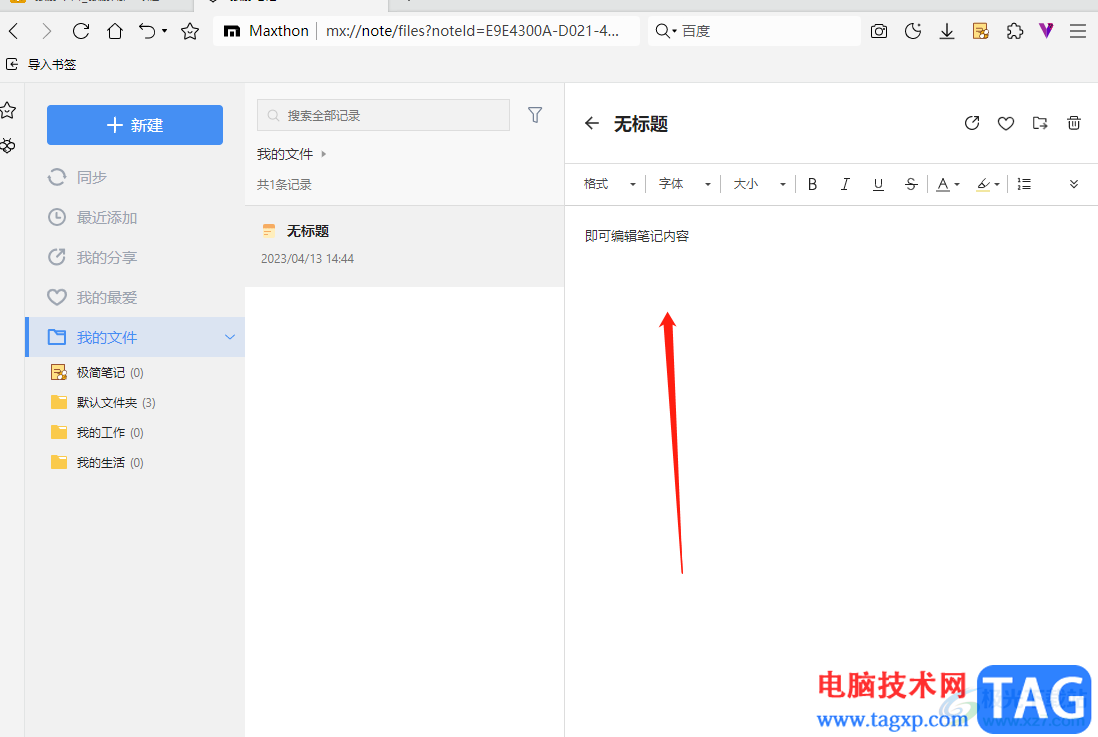Click the purple V wallet icon

coord(1046,30)
